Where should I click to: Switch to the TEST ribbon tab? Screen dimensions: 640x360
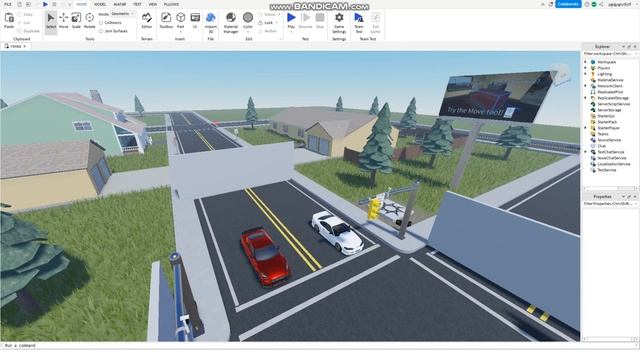pyautogui.click(x=137, y=4)
